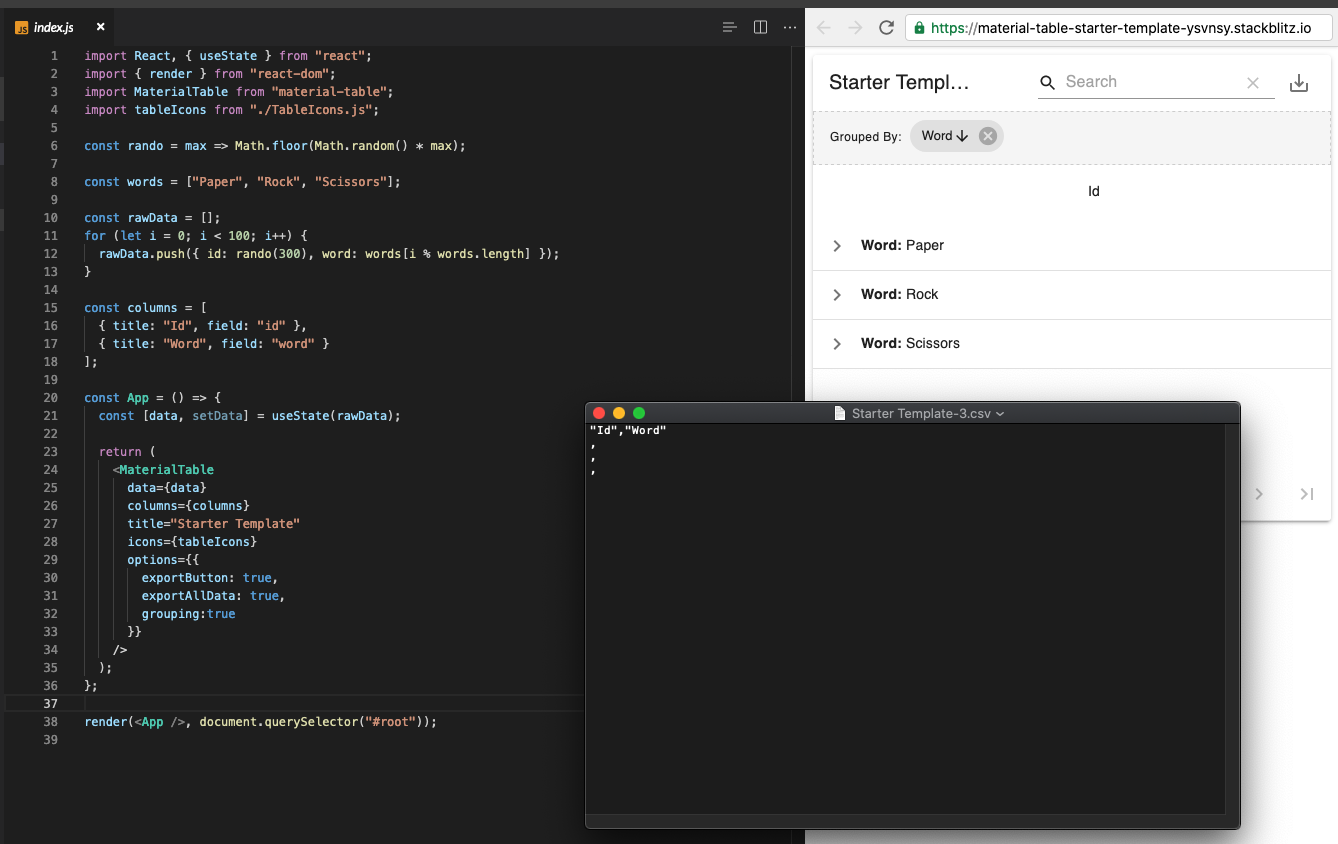Click the HTTPS padlock in the address bar
The height and width of the screenshot is (844, 1338).
click(x=920, y=27)
